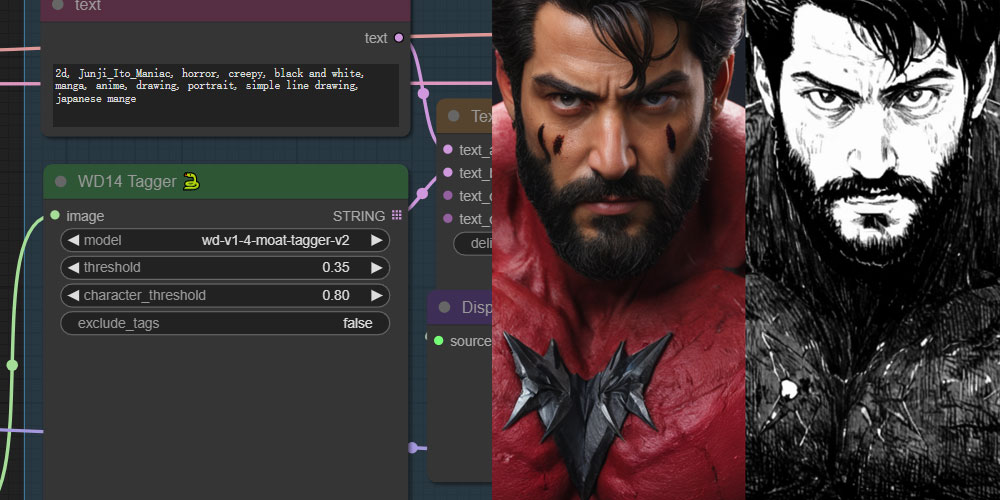Viewport: 1000px width, 500px height.
Task: Advance model selection with right arrow
Action: point(376,240)
